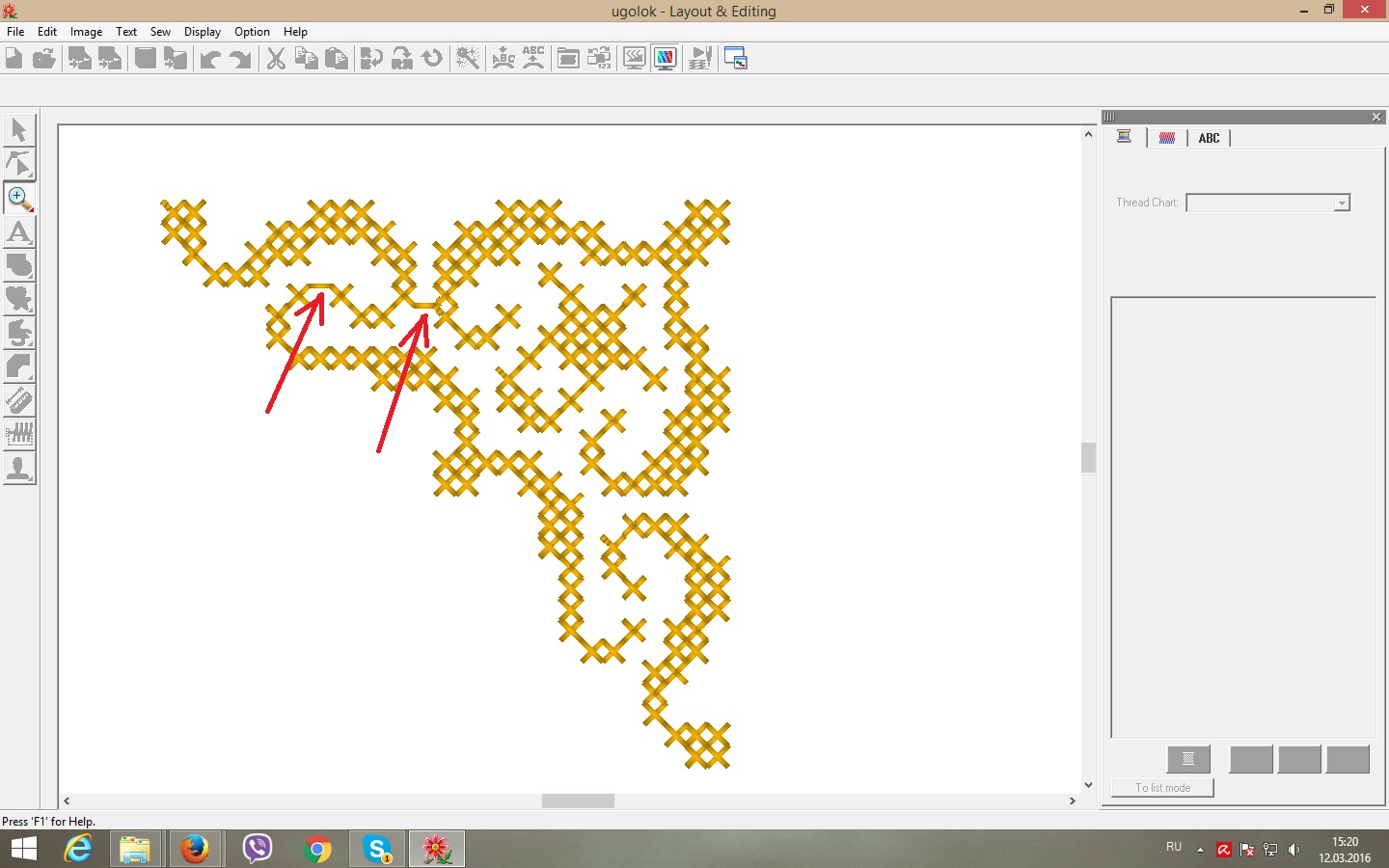
Task: Switch to the thread color spool tab
Action: point(1124,137)
